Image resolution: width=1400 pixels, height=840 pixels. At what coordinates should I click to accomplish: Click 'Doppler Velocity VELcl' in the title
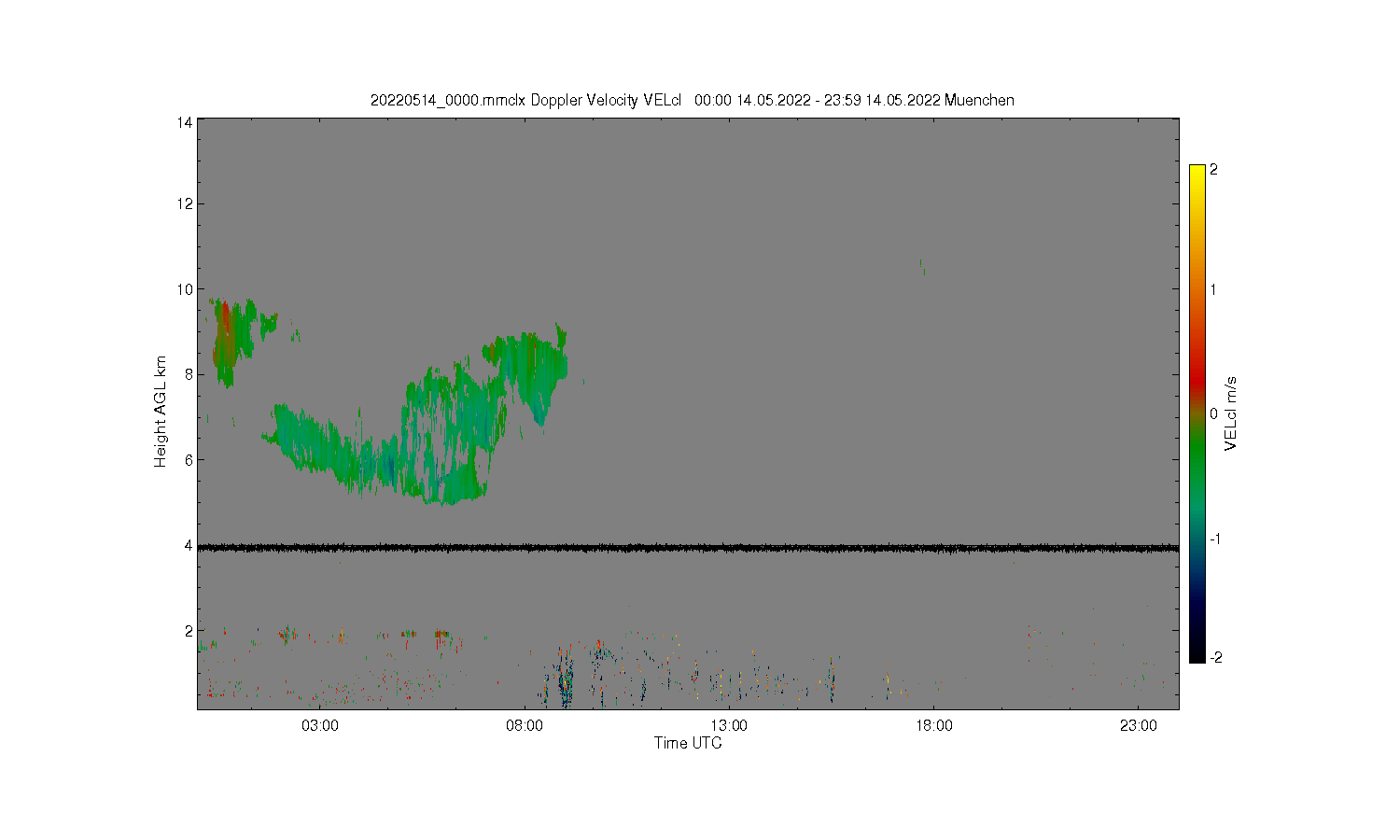tap(606, 100)
